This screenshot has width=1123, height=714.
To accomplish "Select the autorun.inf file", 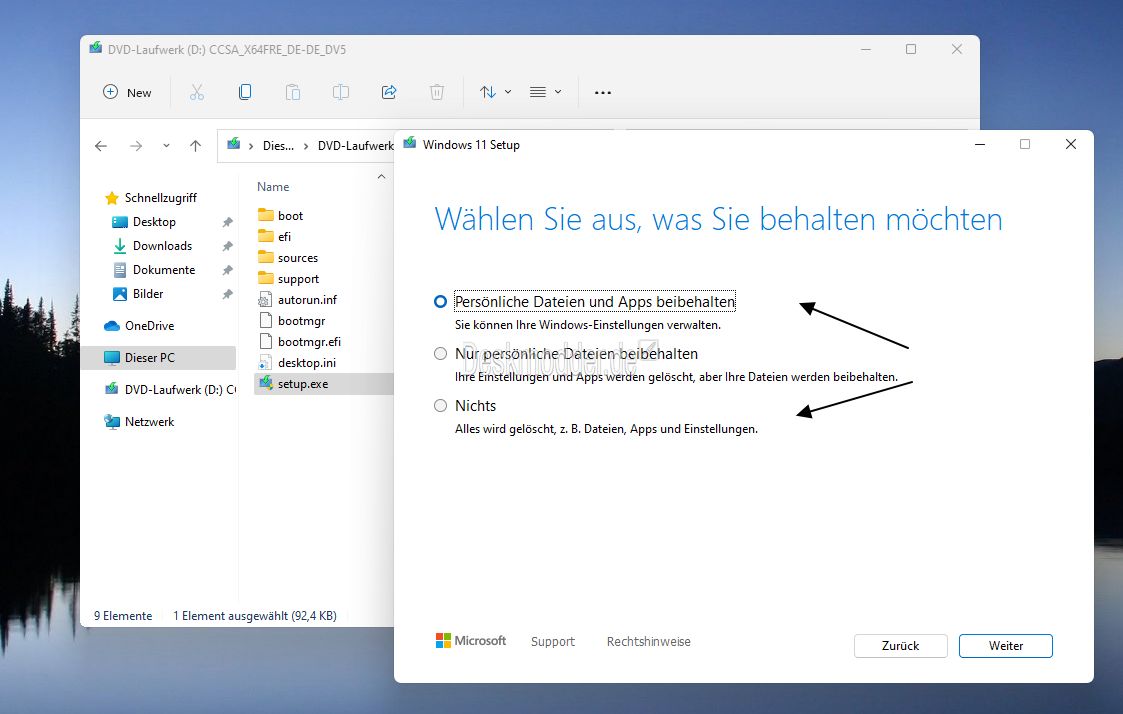I will pos(307,299).
